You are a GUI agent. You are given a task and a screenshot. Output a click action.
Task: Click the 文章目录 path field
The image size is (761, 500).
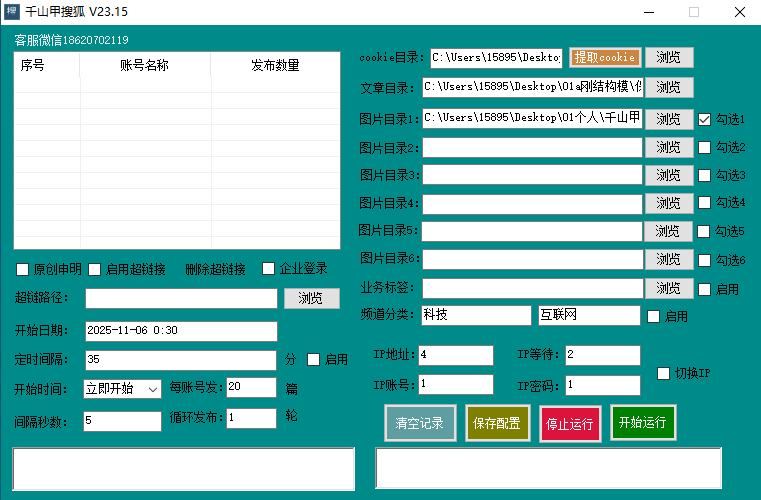[532, 87]
